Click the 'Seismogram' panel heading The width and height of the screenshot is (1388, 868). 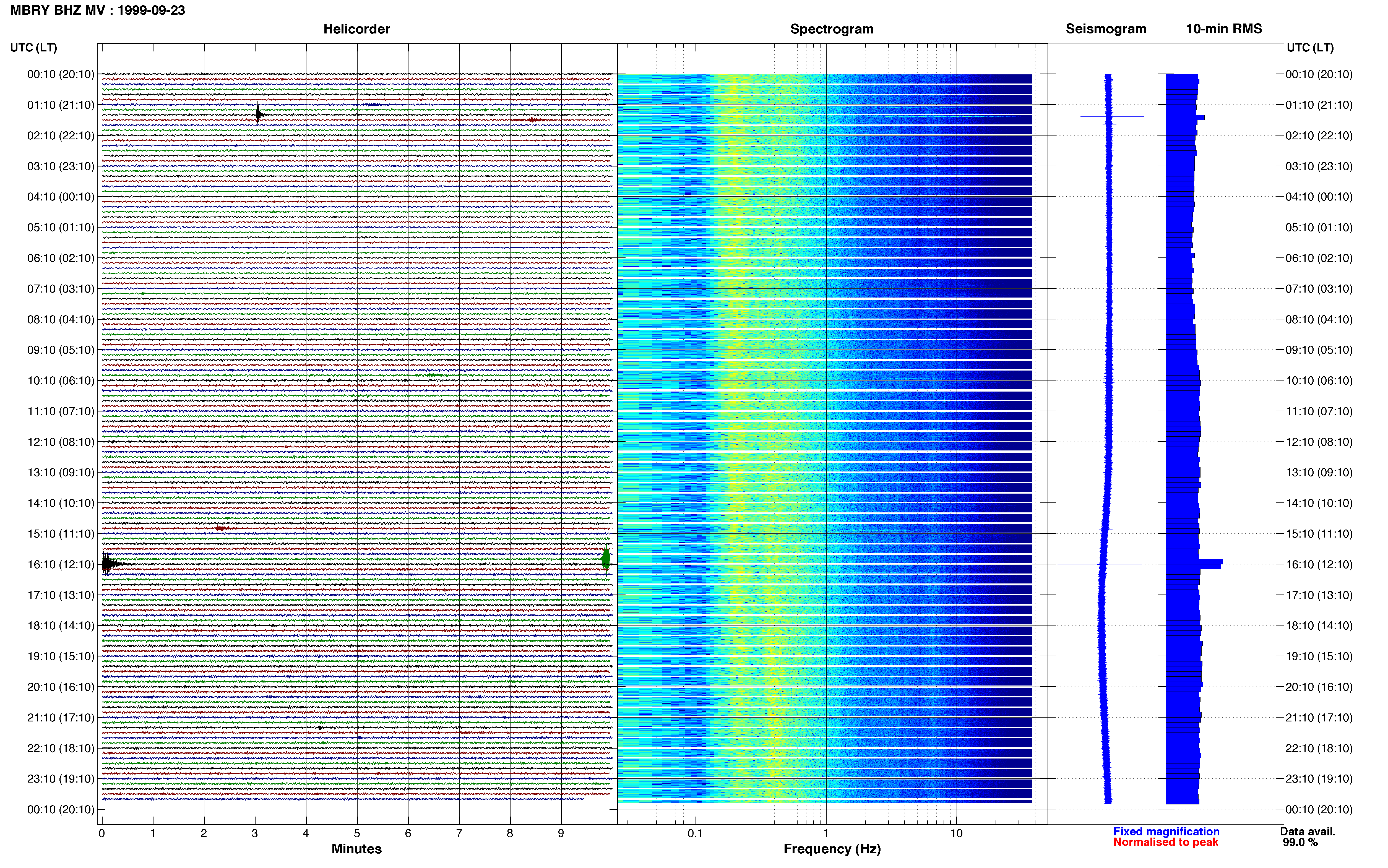tap(1106, 29)
